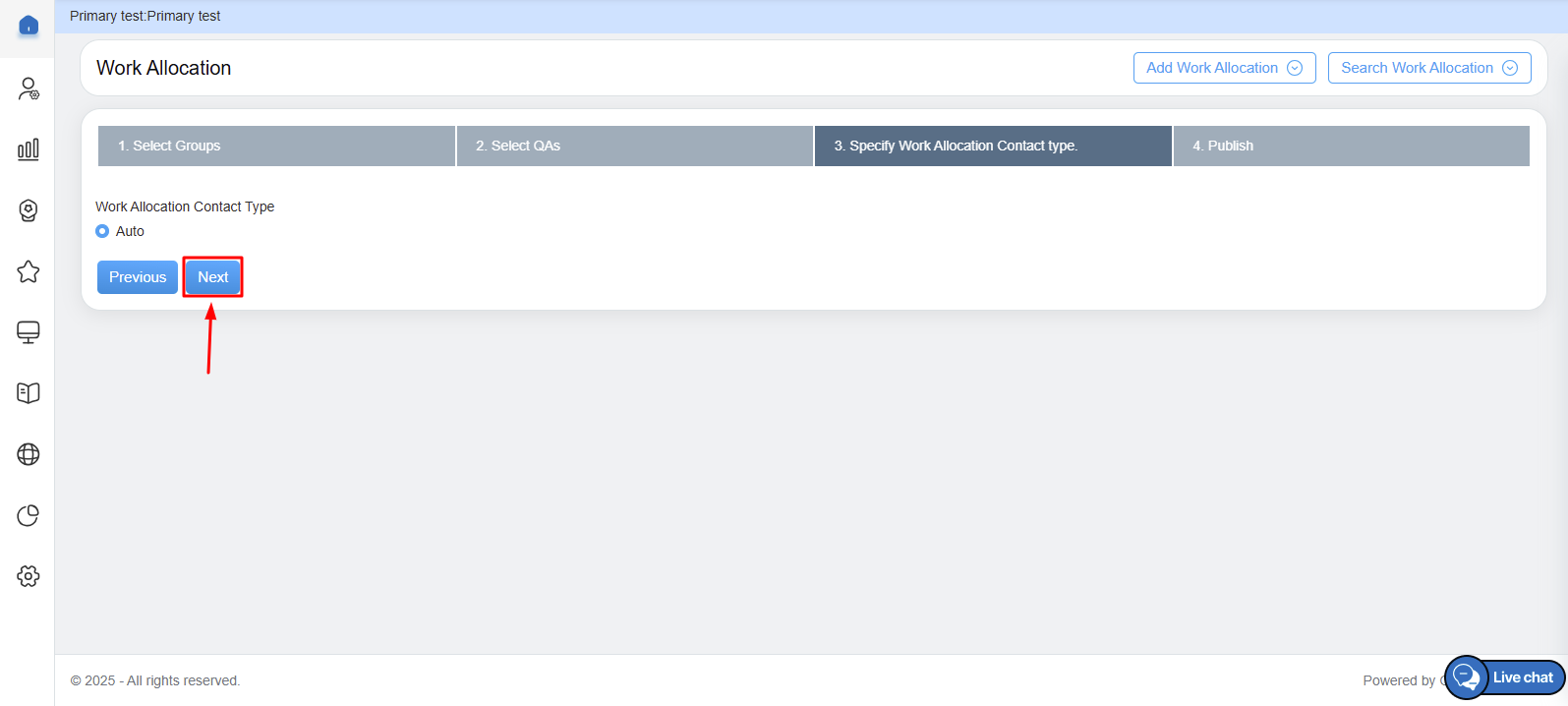
Task: Select the star icon in the sidebar
Action: coord(29,271)
